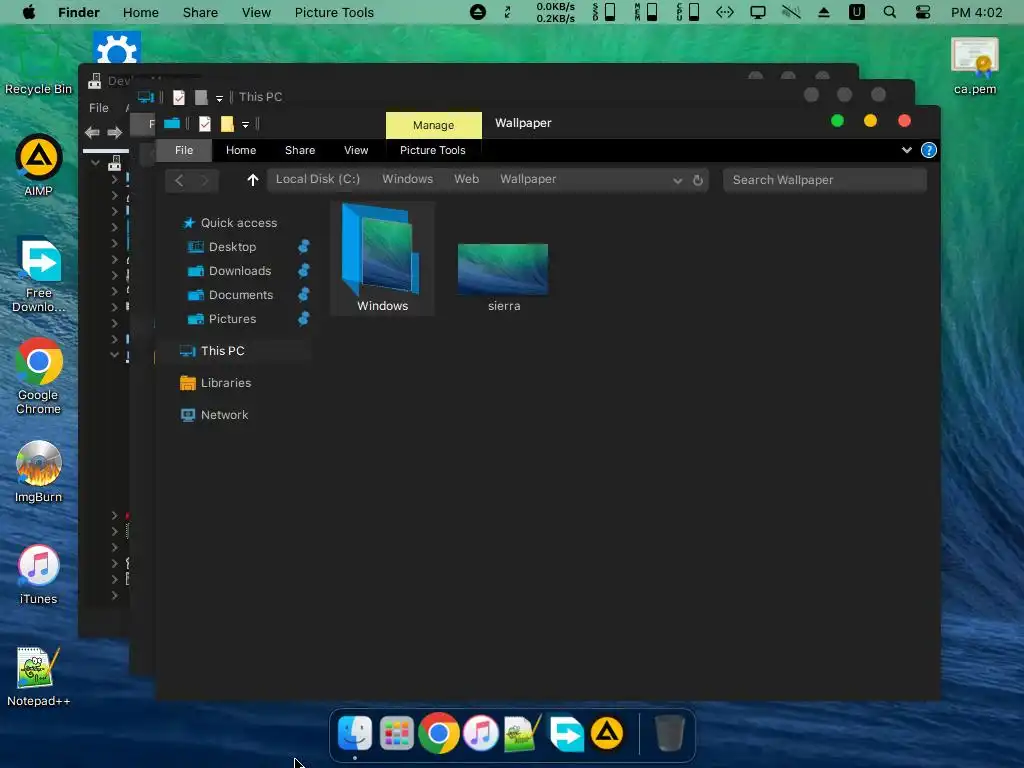Image resolution: width=1024 pixels, height=768 pixels.
Task: Select the ca.pem certificate file
Action: click(974, 66)
